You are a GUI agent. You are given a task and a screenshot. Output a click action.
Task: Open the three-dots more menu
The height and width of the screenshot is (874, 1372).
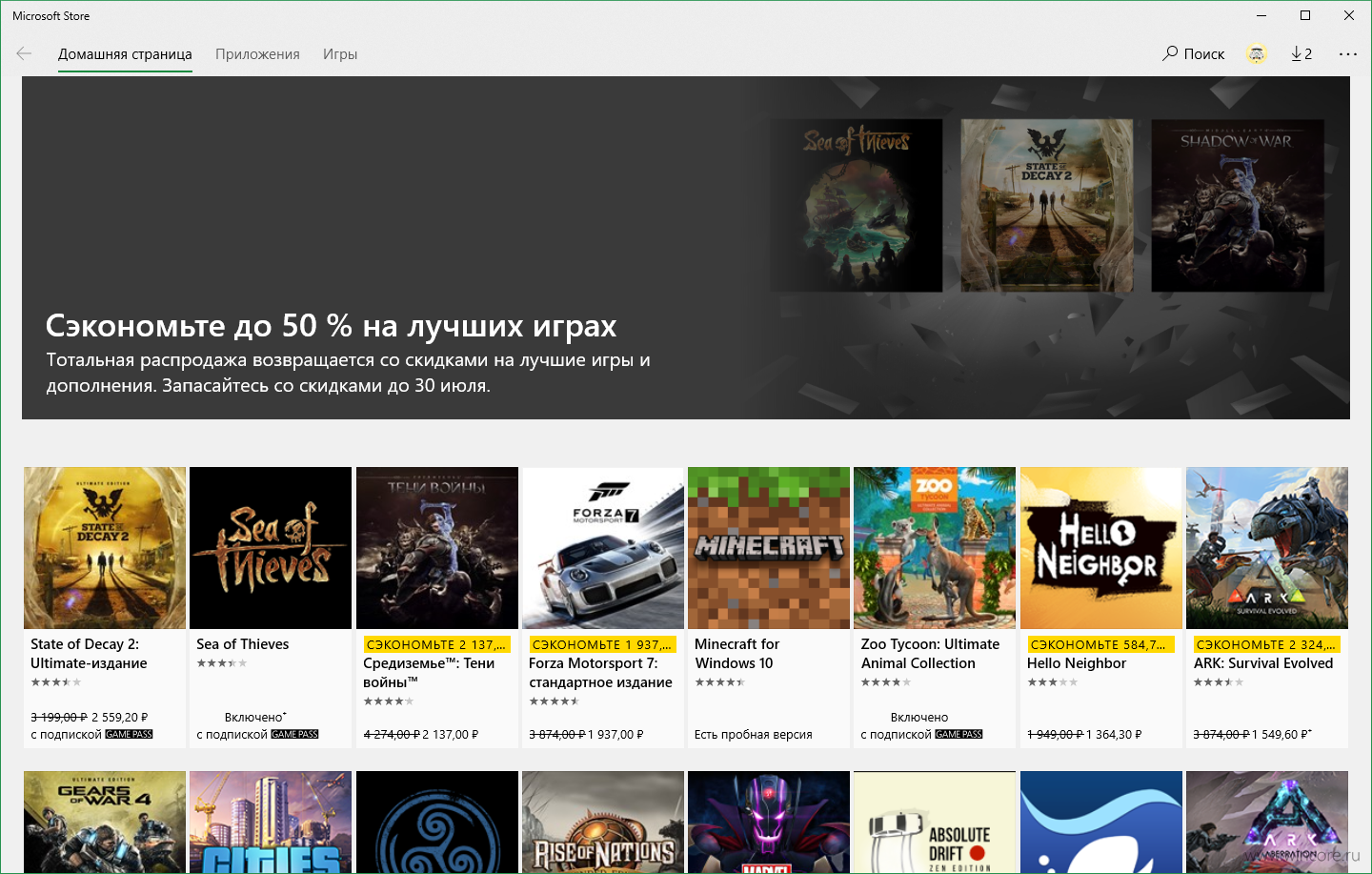click(1348, 54)
